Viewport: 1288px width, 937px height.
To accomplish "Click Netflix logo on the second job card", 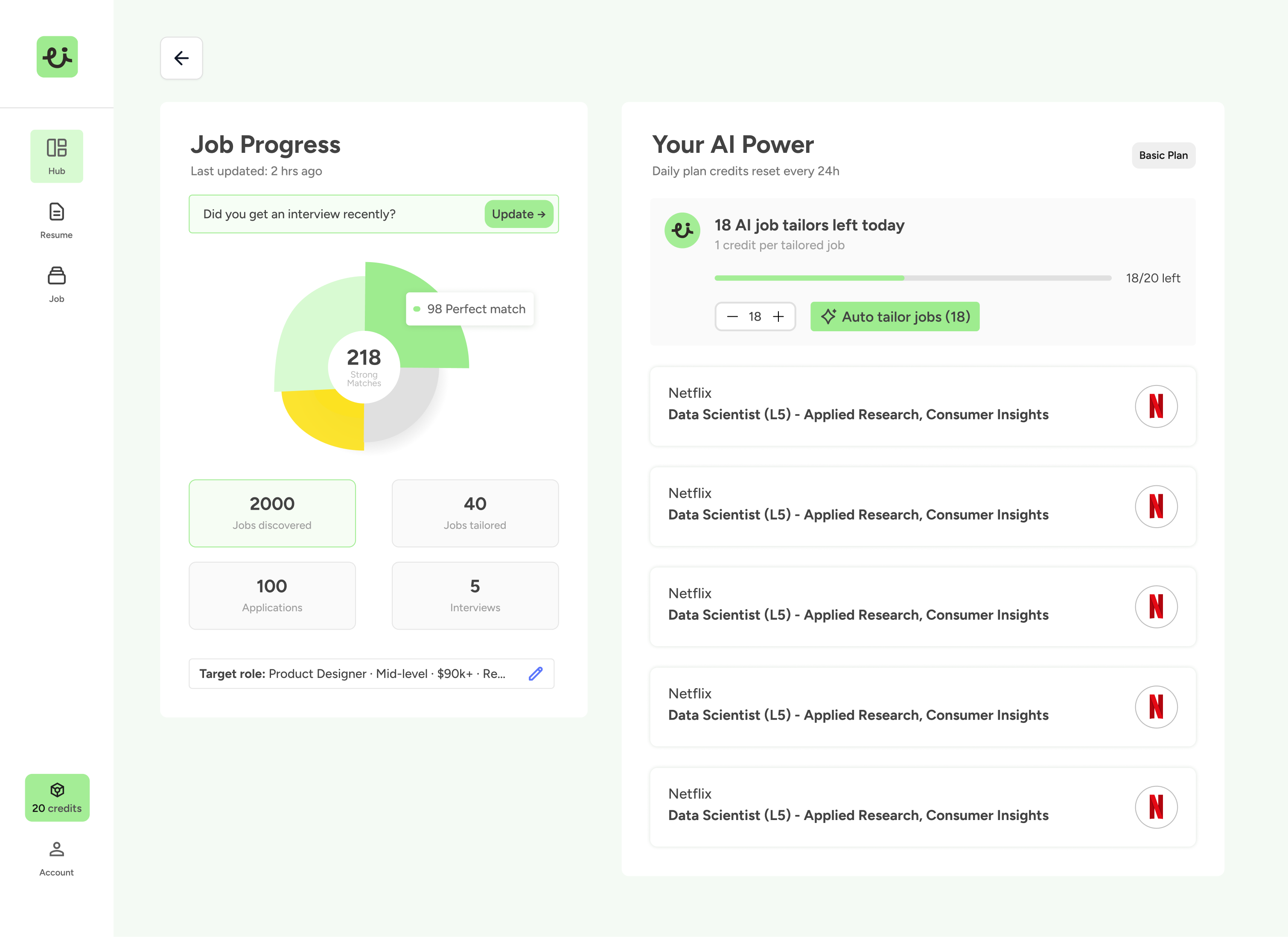I will 1156,507.
